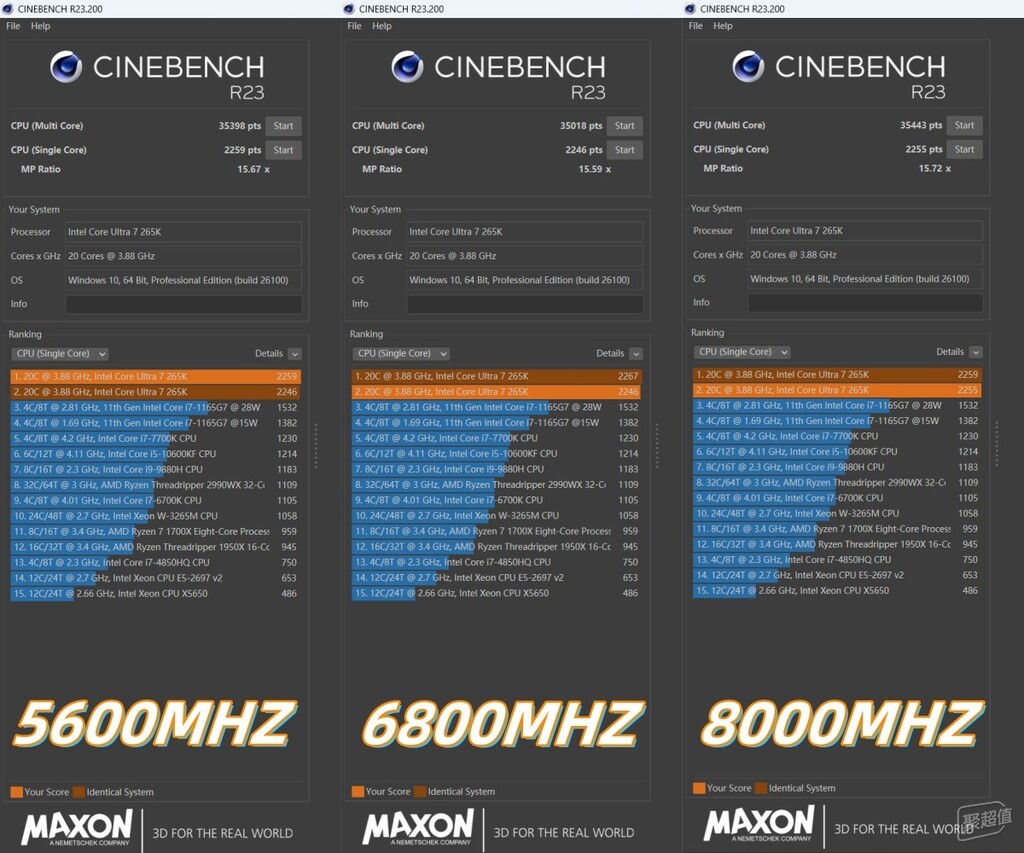Viewport: 1024px width, 853px height.
Task: Click the dotted ranking panel handle, middle window
Action: (657, 446)
